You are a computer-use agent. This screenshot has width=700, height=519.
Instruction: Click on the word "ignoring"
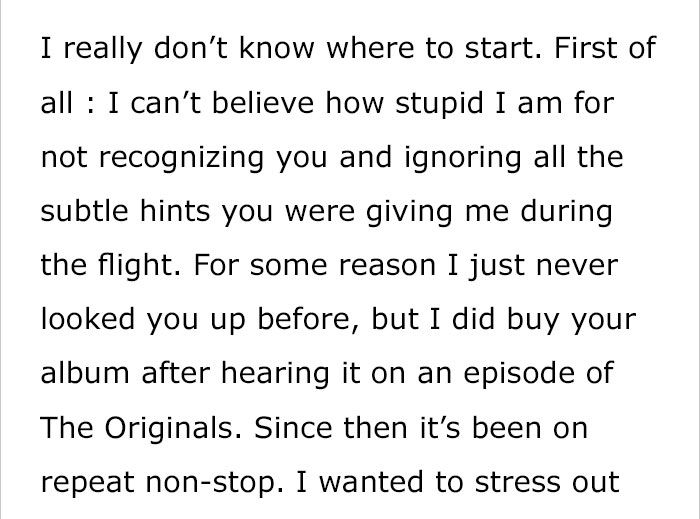(462, 158)
